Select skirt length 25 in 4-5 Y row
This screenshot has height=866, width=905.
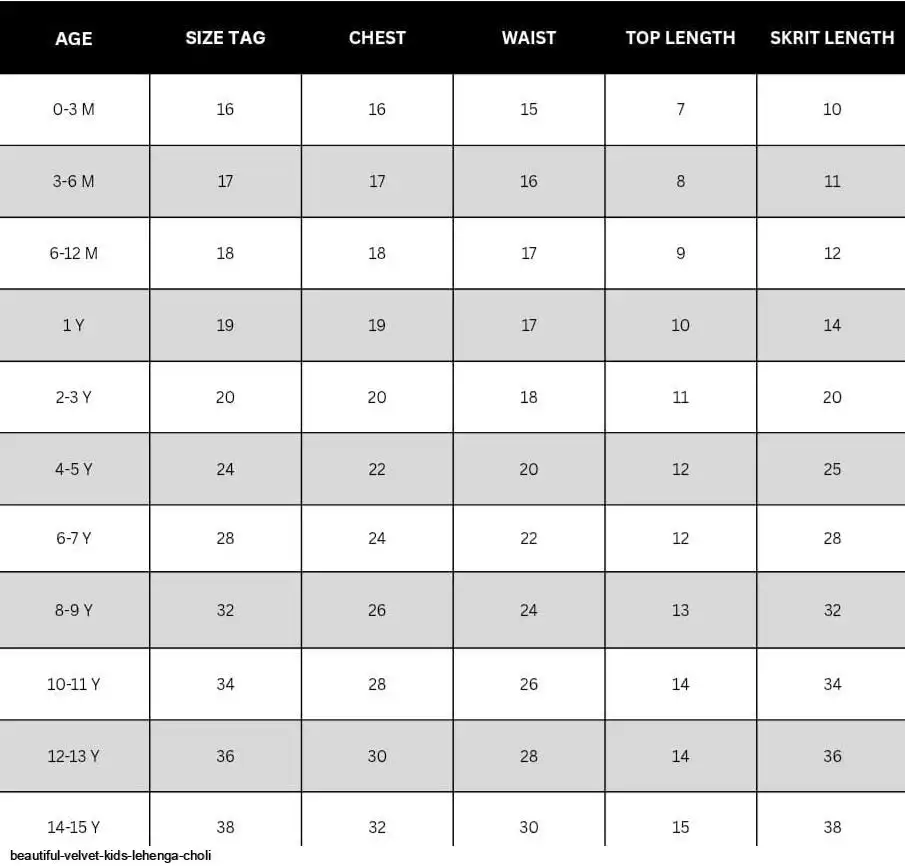coord(832,469)
